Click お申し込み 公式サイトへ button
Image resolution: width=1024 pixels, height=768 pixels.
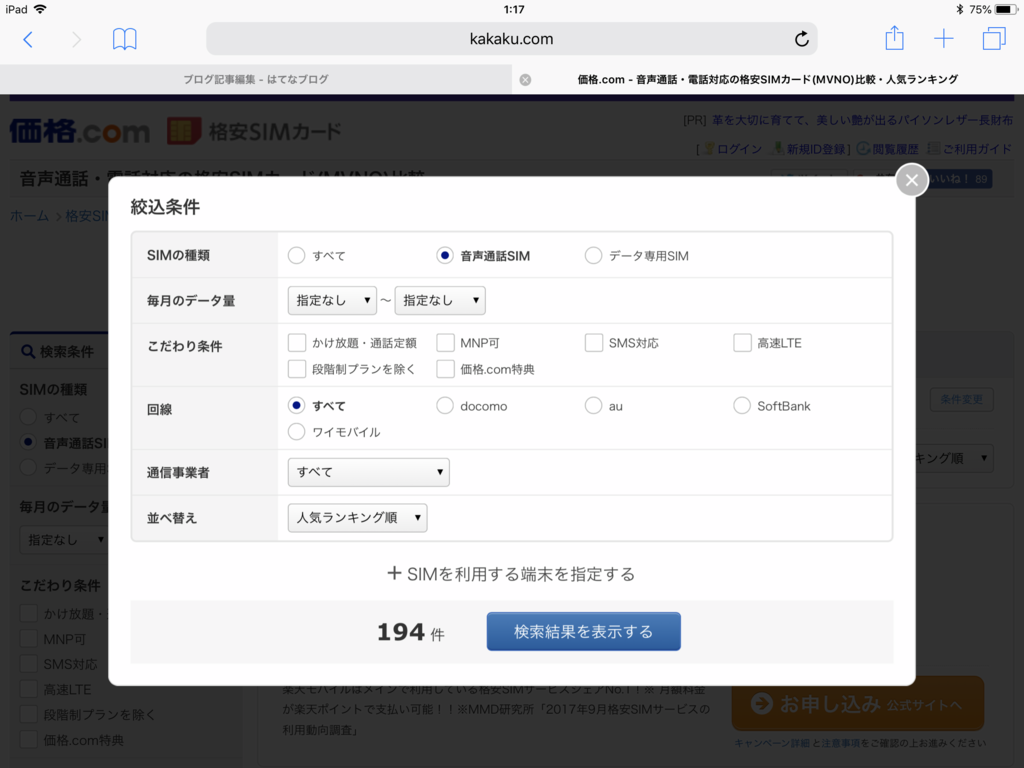pos(857,704)
